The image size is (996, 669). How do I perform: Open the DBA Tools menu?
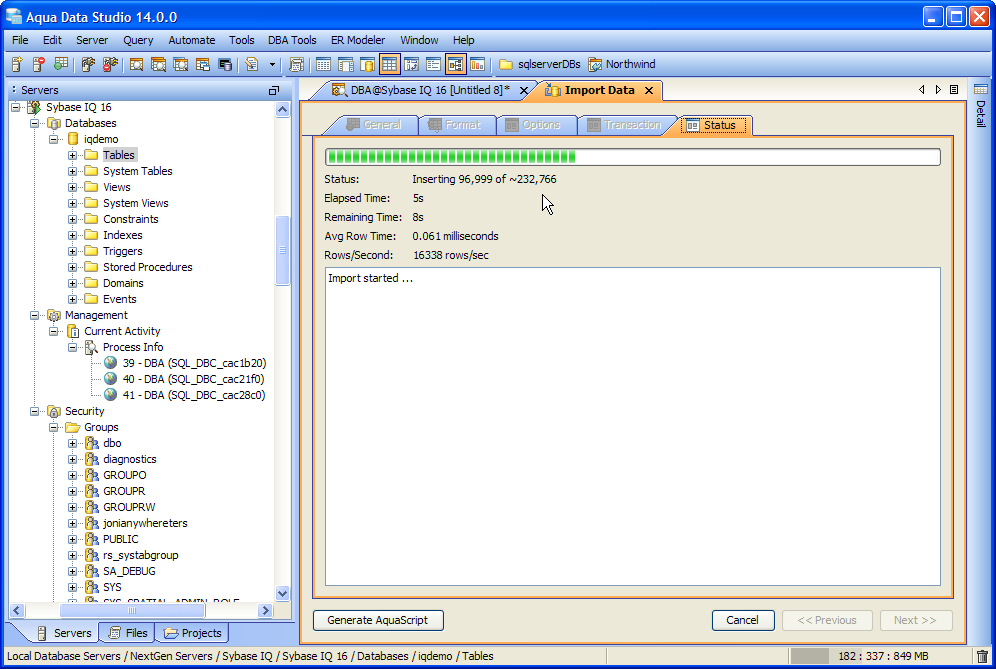click(x=292, y=40)
